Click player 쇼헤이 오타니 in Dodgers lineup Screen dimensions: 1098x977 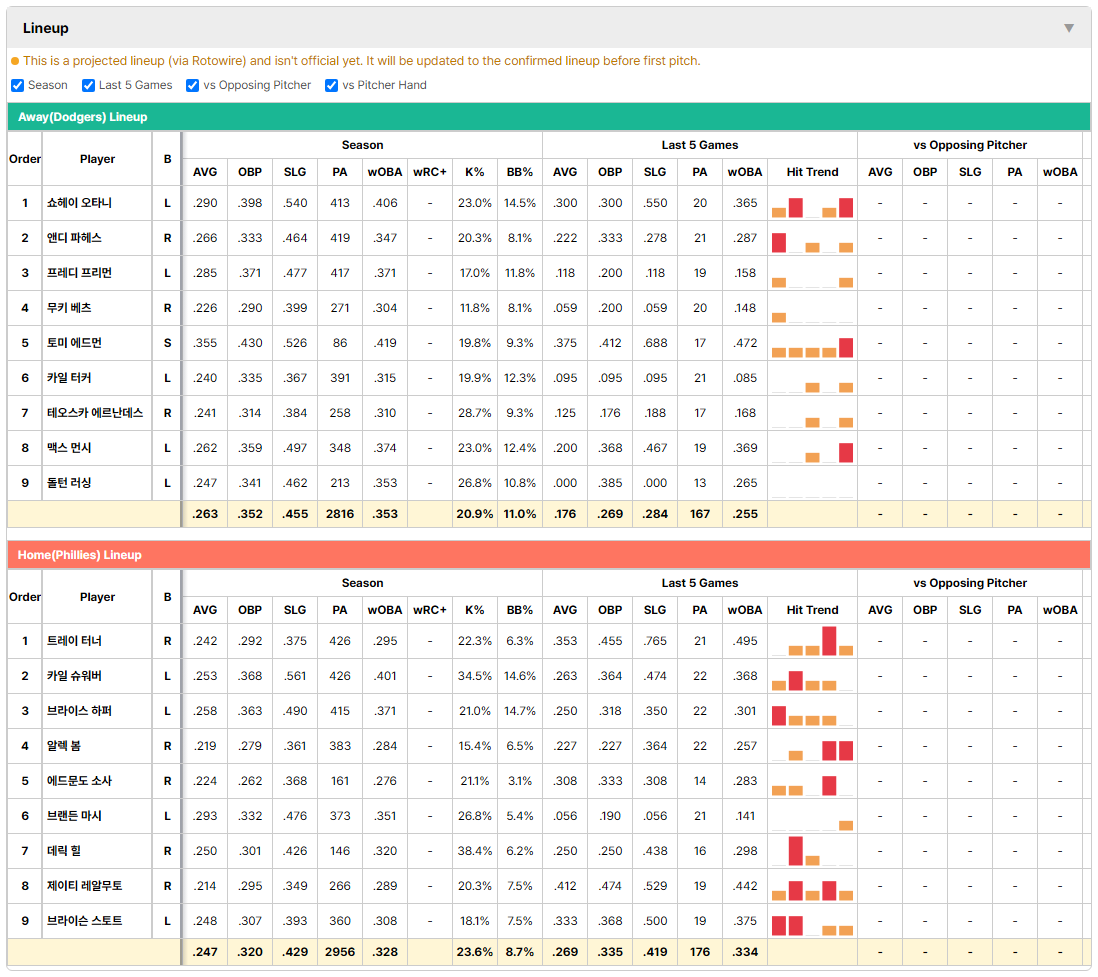79,203
